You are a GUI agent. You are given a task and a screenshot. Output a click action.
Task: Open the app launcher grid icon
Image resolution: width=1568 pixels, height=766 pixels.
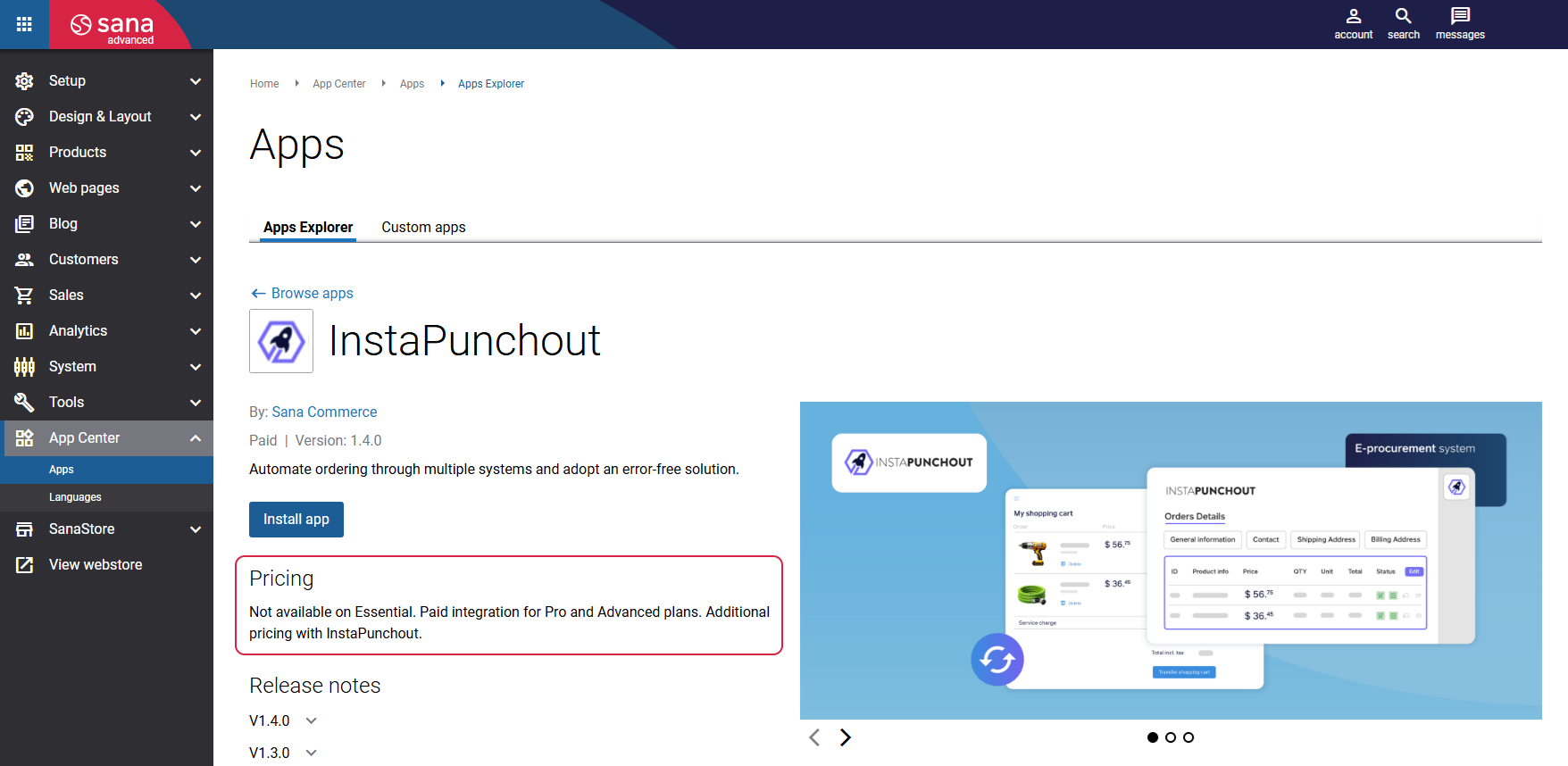24,24
